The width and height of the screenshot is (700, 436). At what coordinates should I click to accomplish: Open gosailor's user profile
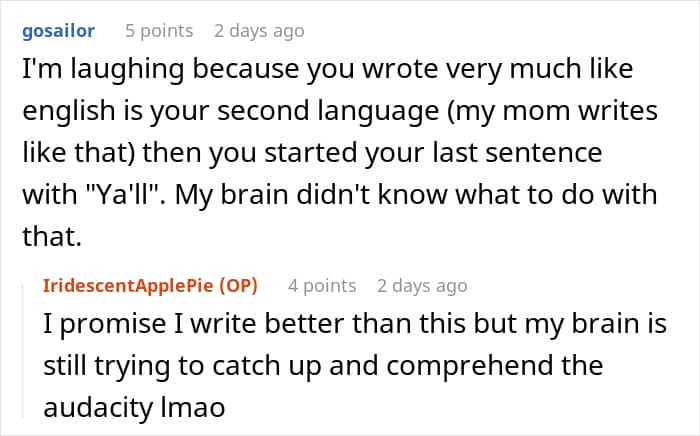click(x=58, y=31)
